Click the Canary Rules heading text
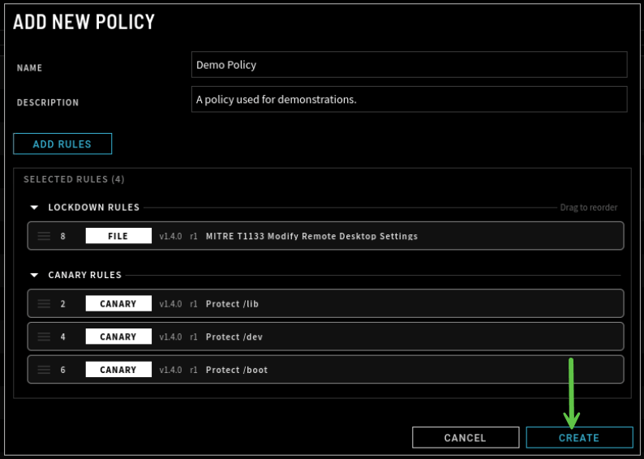This screenshot has height=459, width=644. point(85,275)
